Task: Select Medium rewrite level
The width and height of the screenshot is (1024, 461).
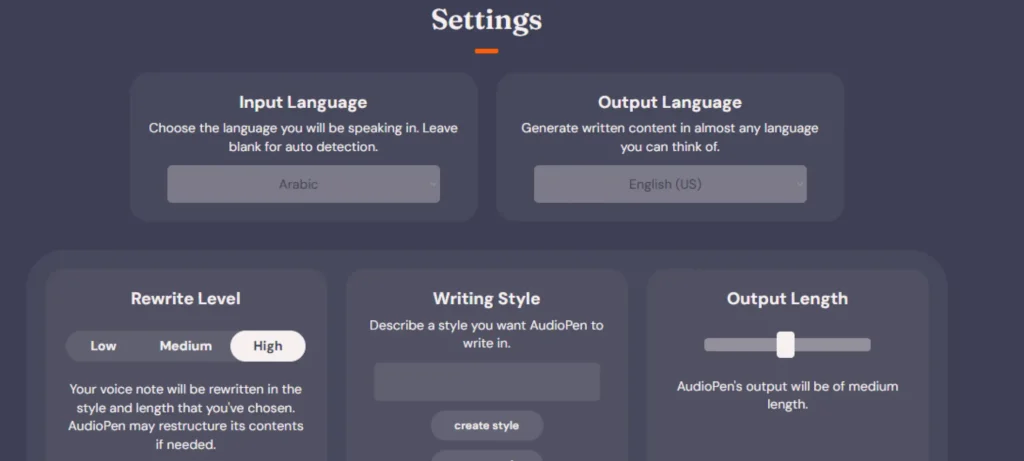Action: click(x=185, y=346)
